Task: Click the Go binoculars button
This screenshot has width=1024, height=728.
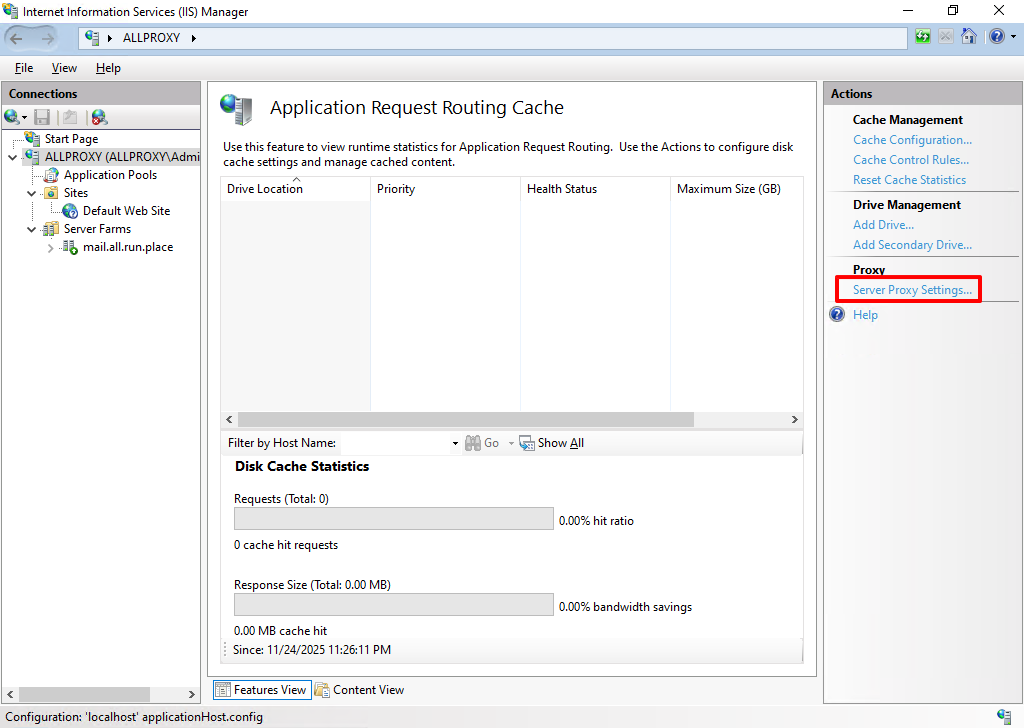Action: click(482, 443)
